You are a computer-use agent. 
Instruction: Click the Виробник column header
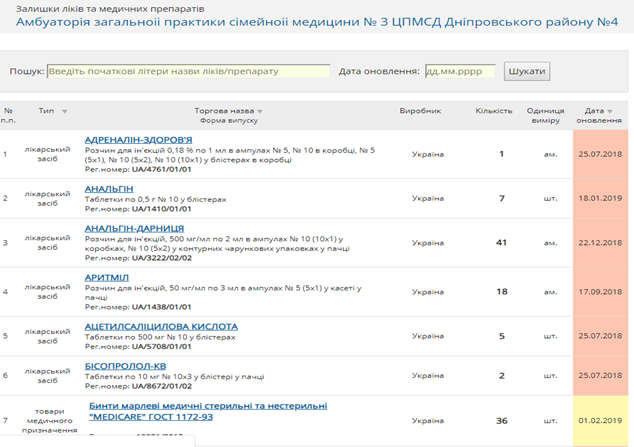pos(420,111)
